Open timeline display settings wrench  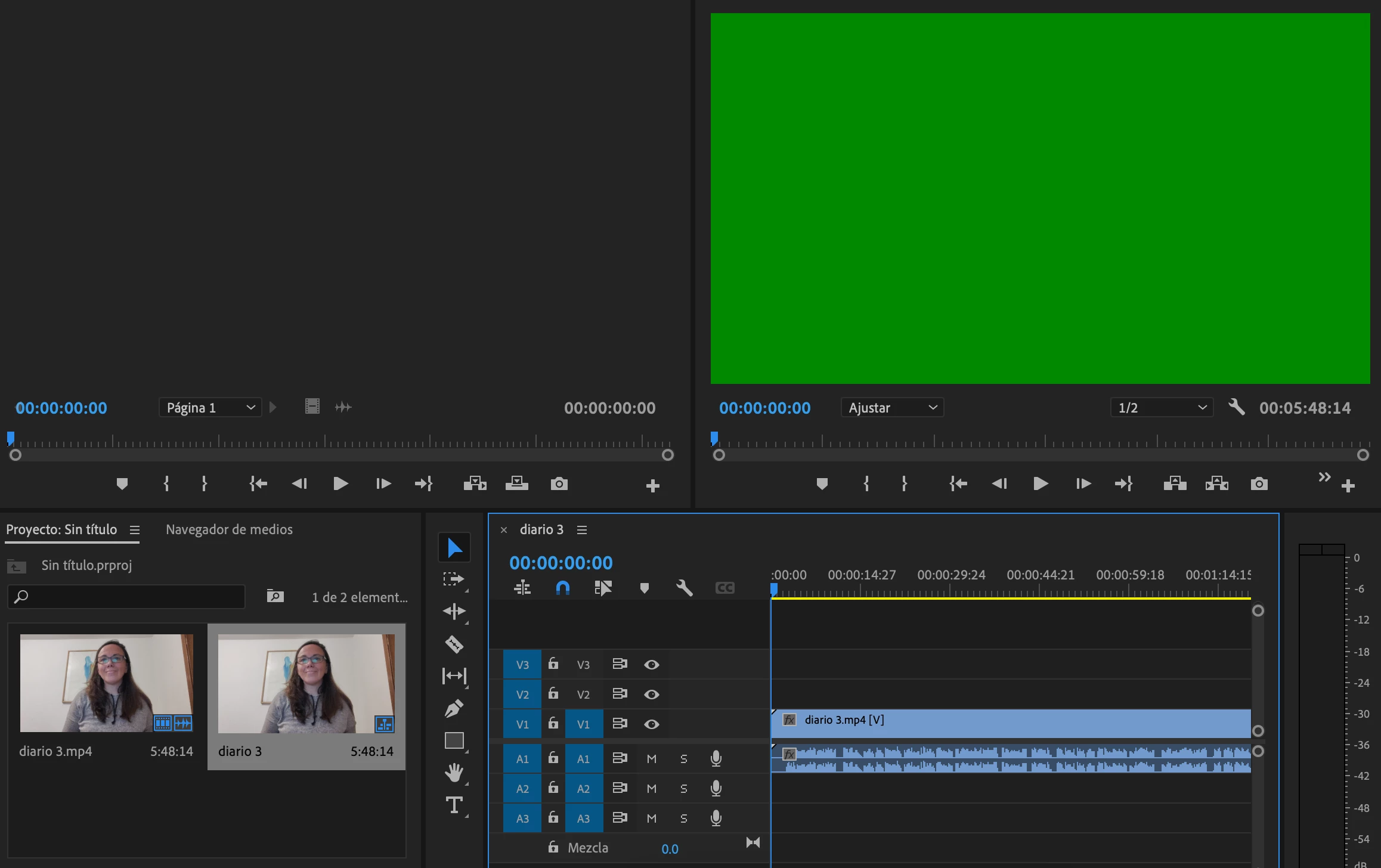[684, 588]
